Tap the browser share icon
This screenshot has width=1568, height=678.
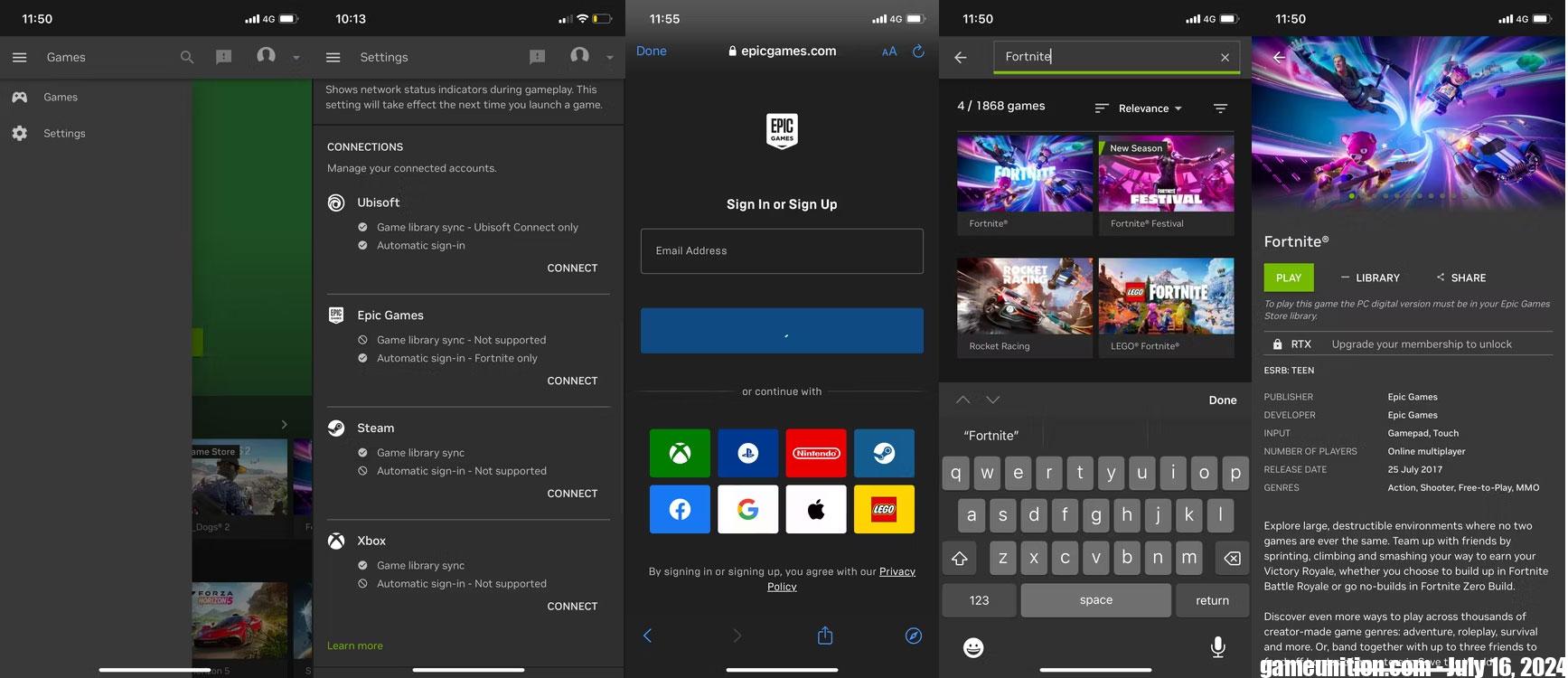click(824, 635)
